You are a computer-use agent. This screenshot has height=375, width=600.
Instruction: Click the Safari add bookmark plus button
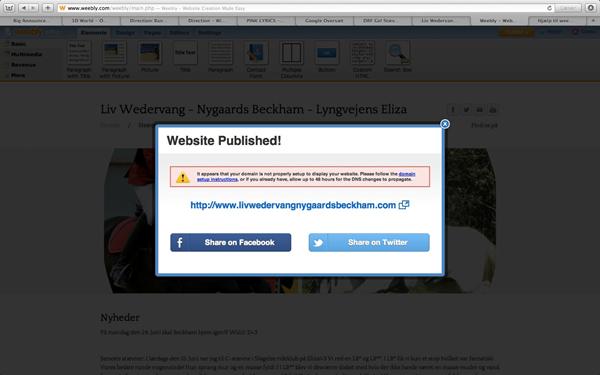pyautogui.click(x=47, y=8)
